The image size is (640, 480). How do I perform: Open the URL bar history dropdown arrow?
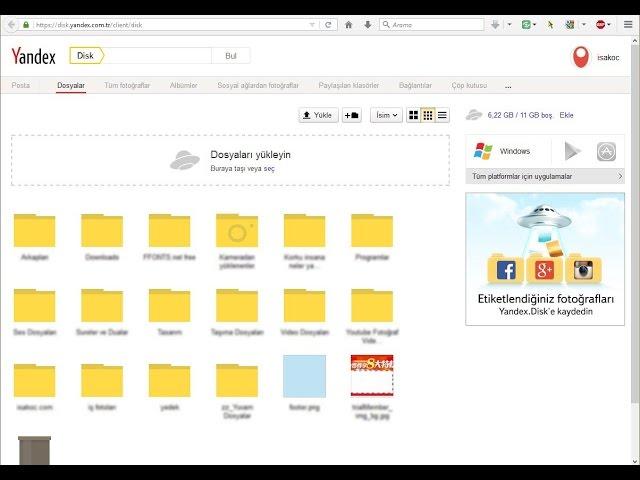pos(312,25)
